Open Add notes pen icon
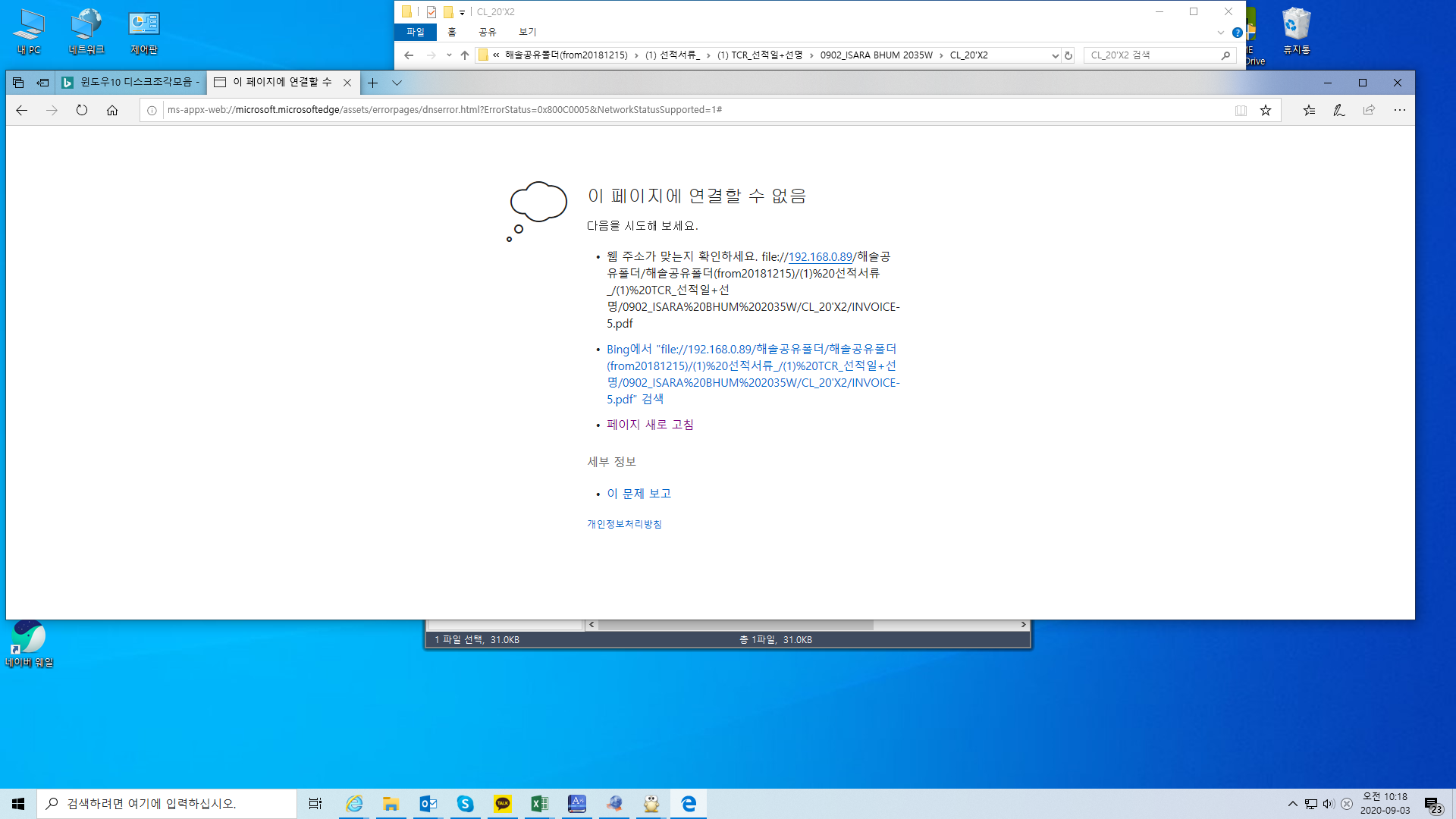 (1339, 110)
